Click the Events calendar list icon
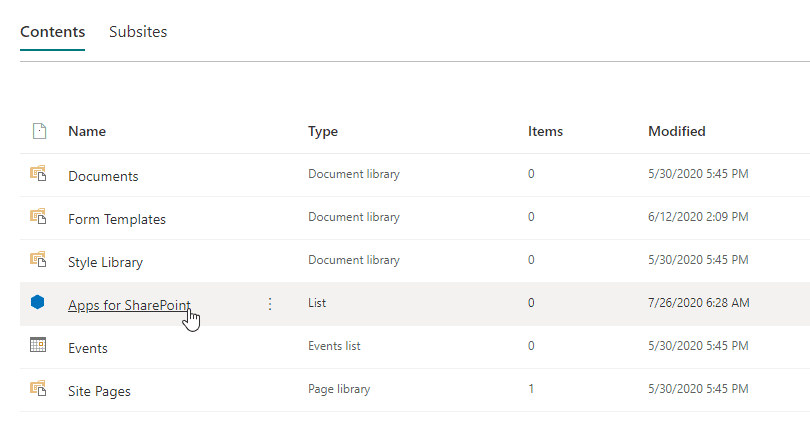 38,346
